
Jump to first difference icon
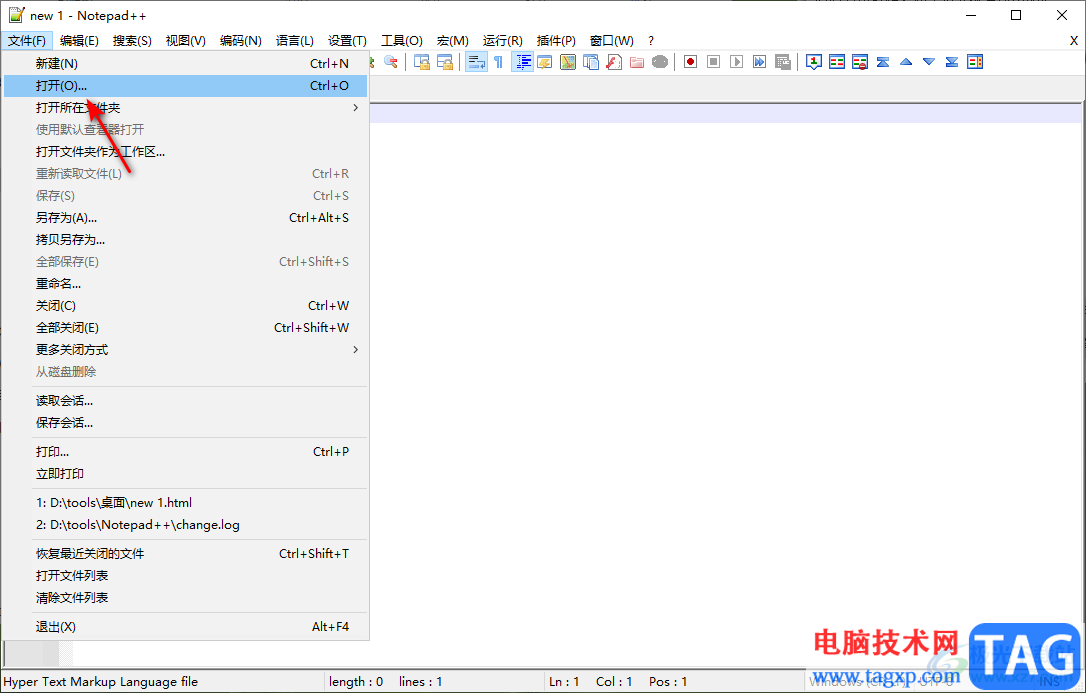883,62
